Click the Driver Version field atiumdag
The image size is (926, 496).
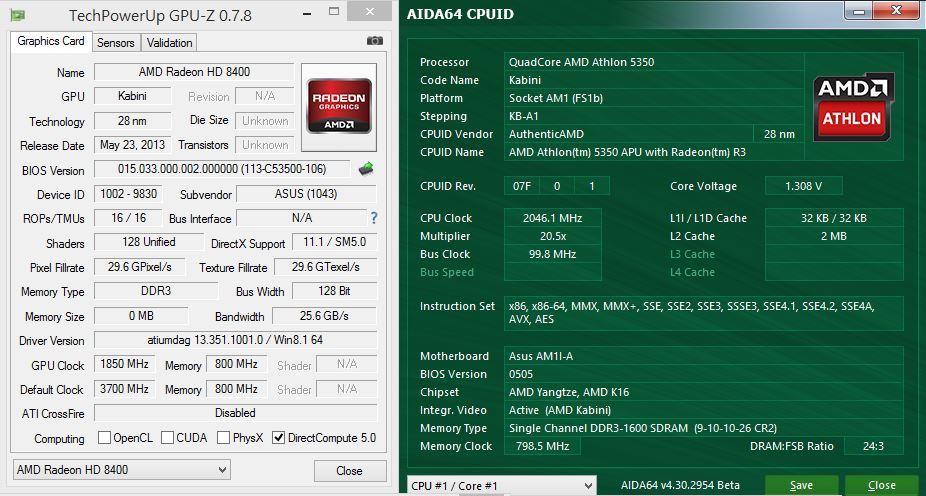(x=235, y=340)
